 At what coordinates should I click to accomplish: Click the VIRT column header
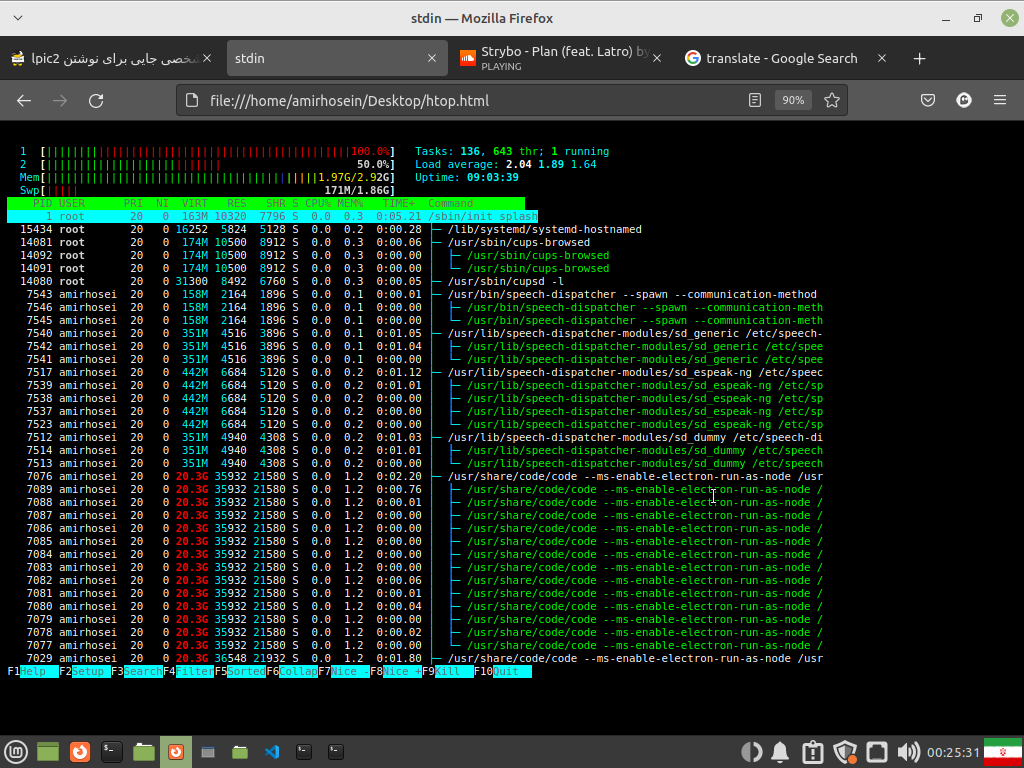(x=195, y=204)
